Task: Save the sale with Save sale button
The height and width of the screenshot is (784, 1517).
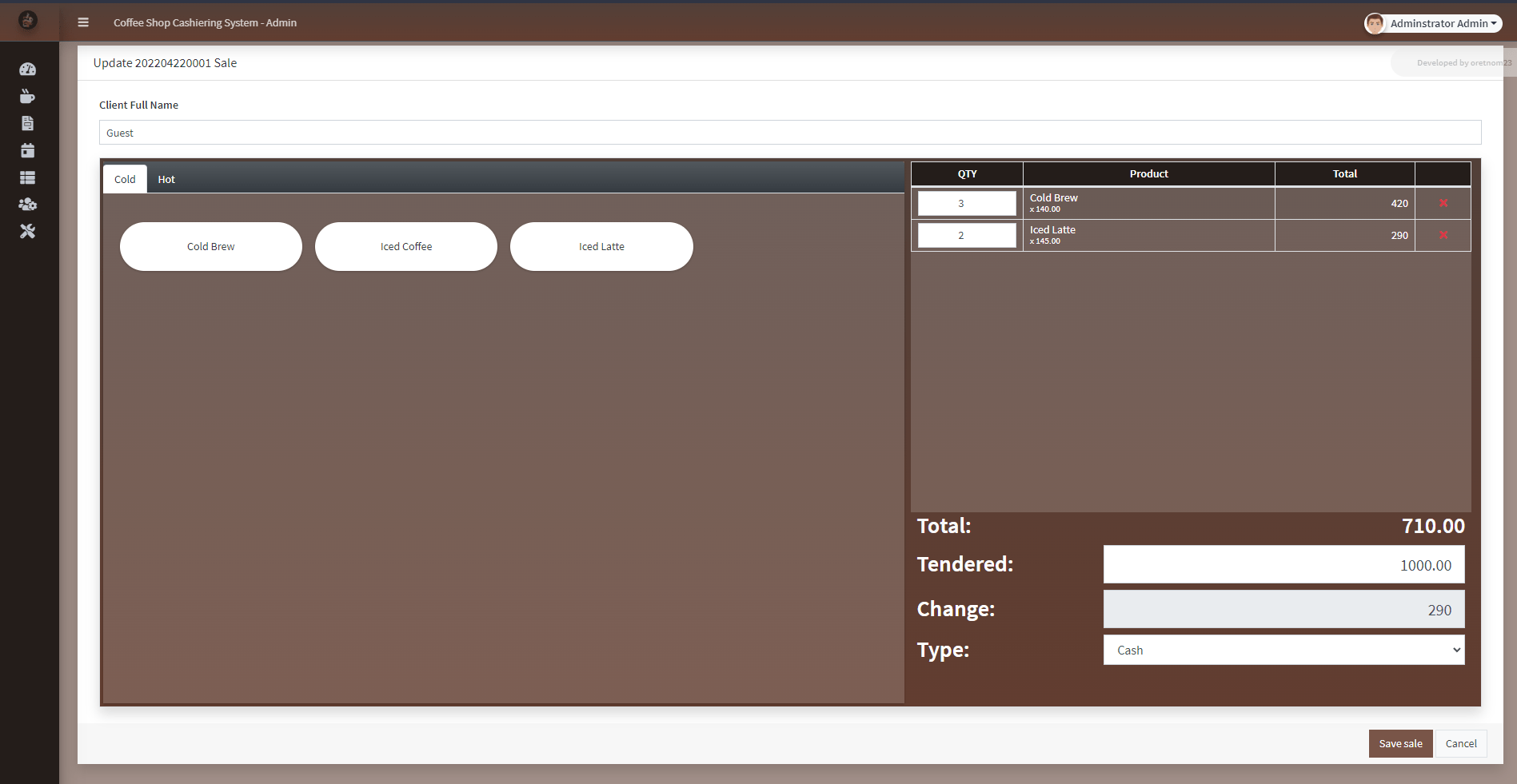Action: (1400, 743)
